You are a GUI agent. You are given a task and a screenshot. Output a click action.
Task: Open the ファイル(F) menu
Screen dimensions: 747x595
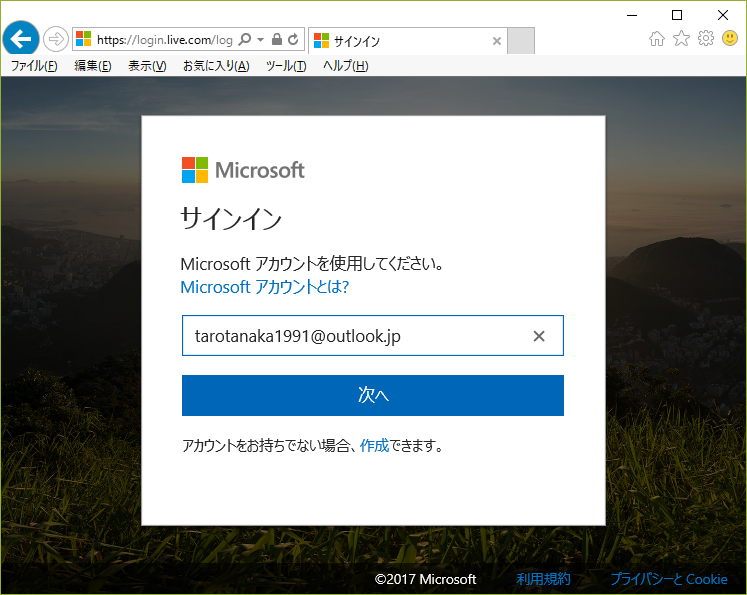(x=34, y=66)
